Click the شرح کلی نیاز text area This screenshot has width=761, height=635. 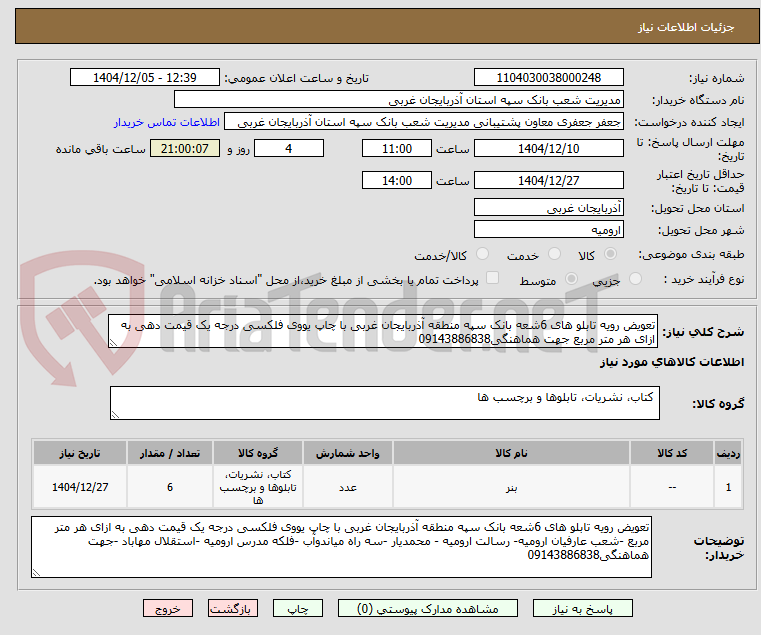pos(383,331)
